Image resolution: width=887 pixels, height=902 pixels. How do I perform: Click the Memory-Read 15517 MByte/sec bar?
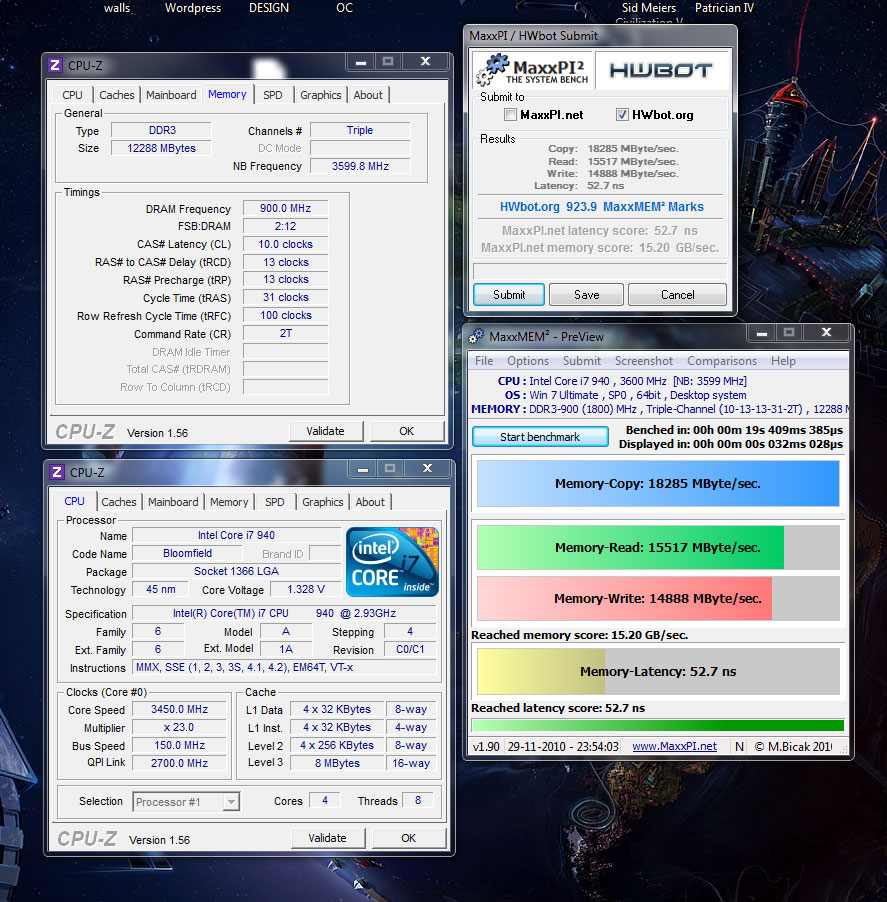tap(658, 547)
